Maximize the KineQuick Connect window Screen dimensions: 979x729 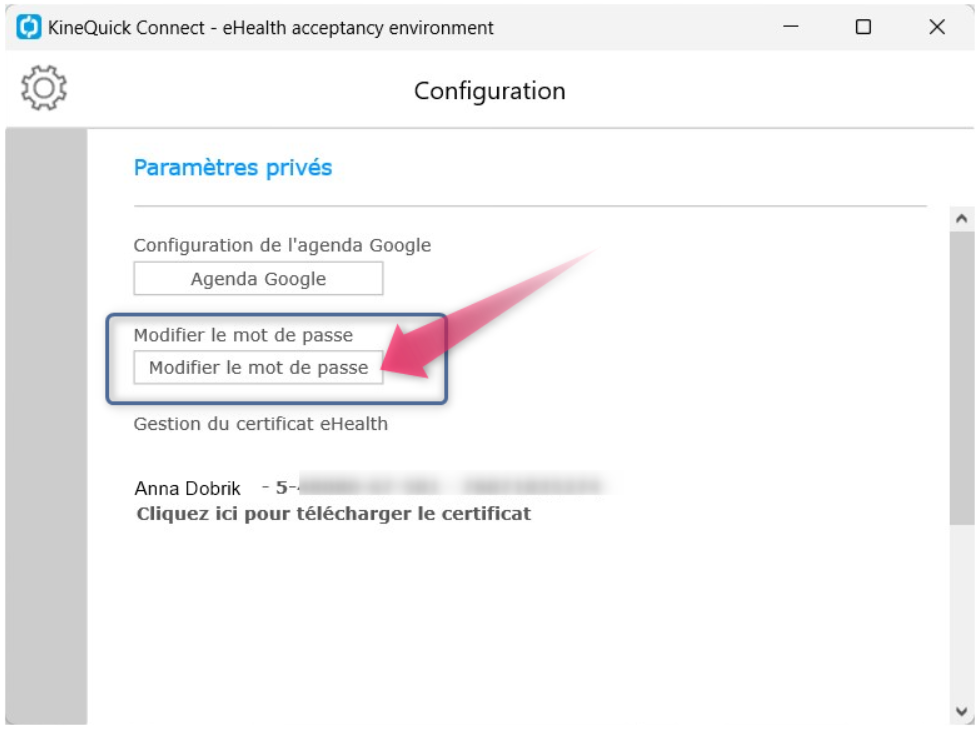(x=863, y=27)
